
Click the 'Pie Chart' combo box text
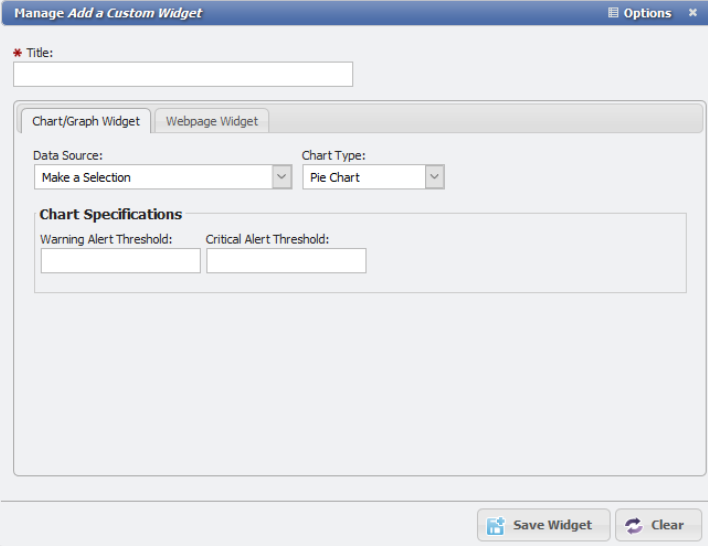pos(364,177)
